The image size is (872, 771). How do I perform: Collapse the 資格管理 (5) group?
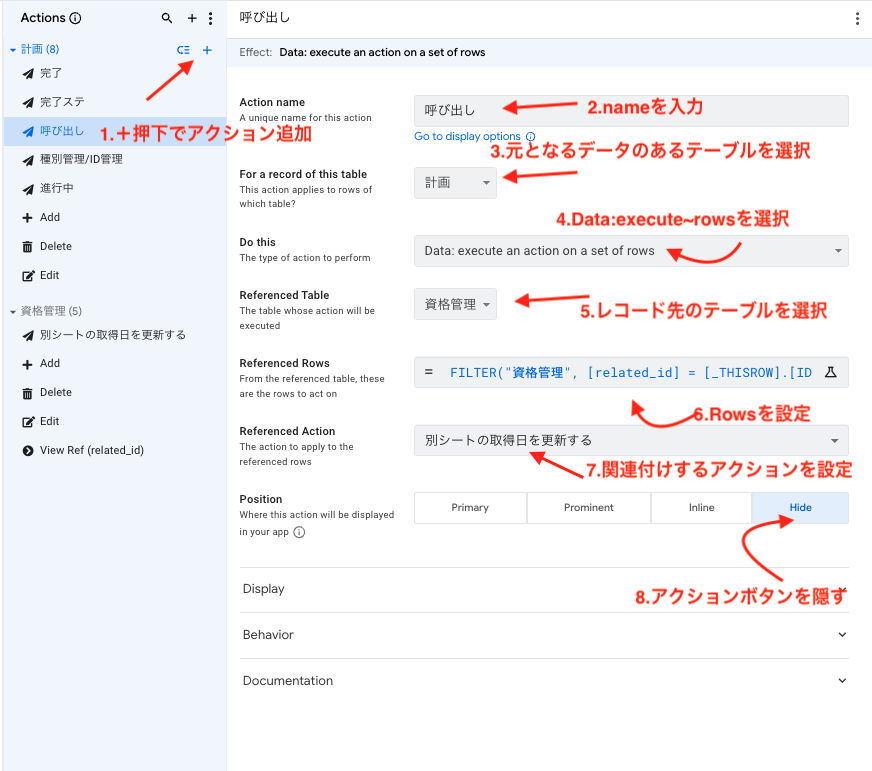(13, 311)
